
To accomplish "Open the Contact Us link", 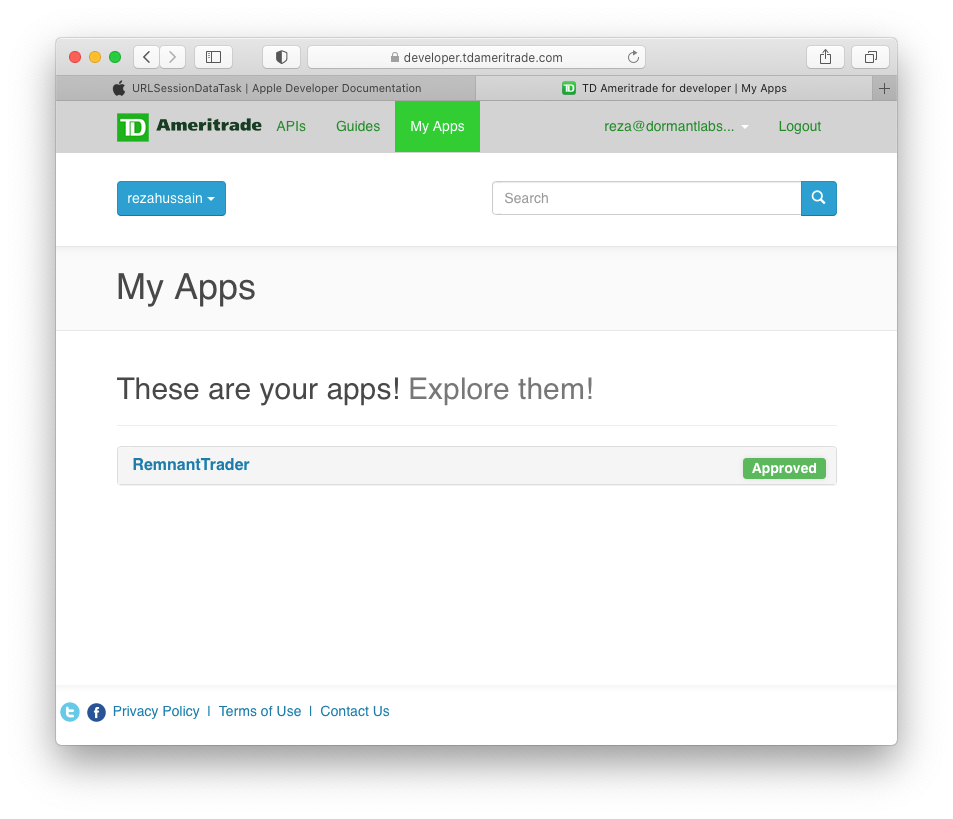I will click(355, 711).
